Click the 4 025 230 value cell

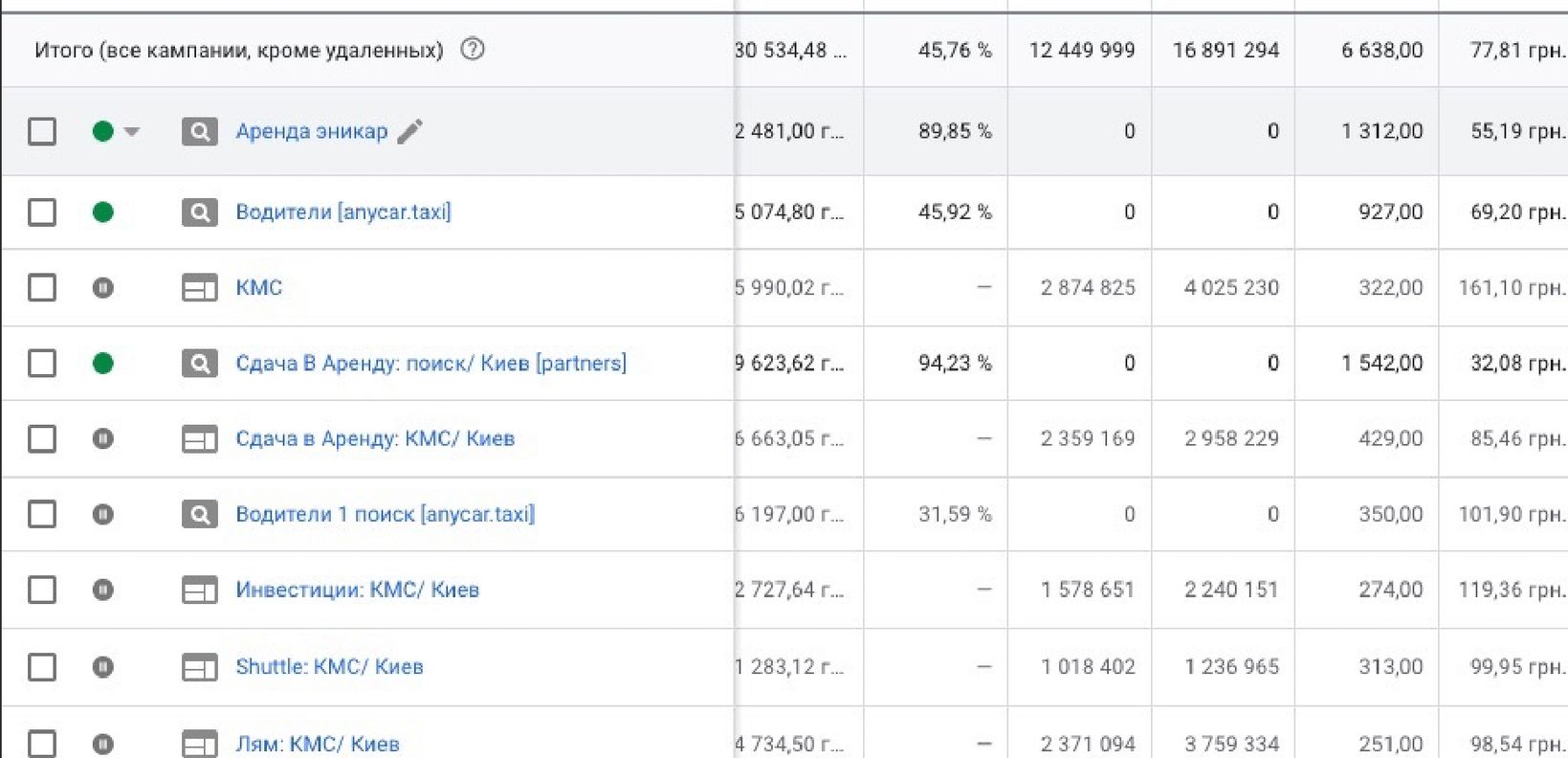point(1231,287)
